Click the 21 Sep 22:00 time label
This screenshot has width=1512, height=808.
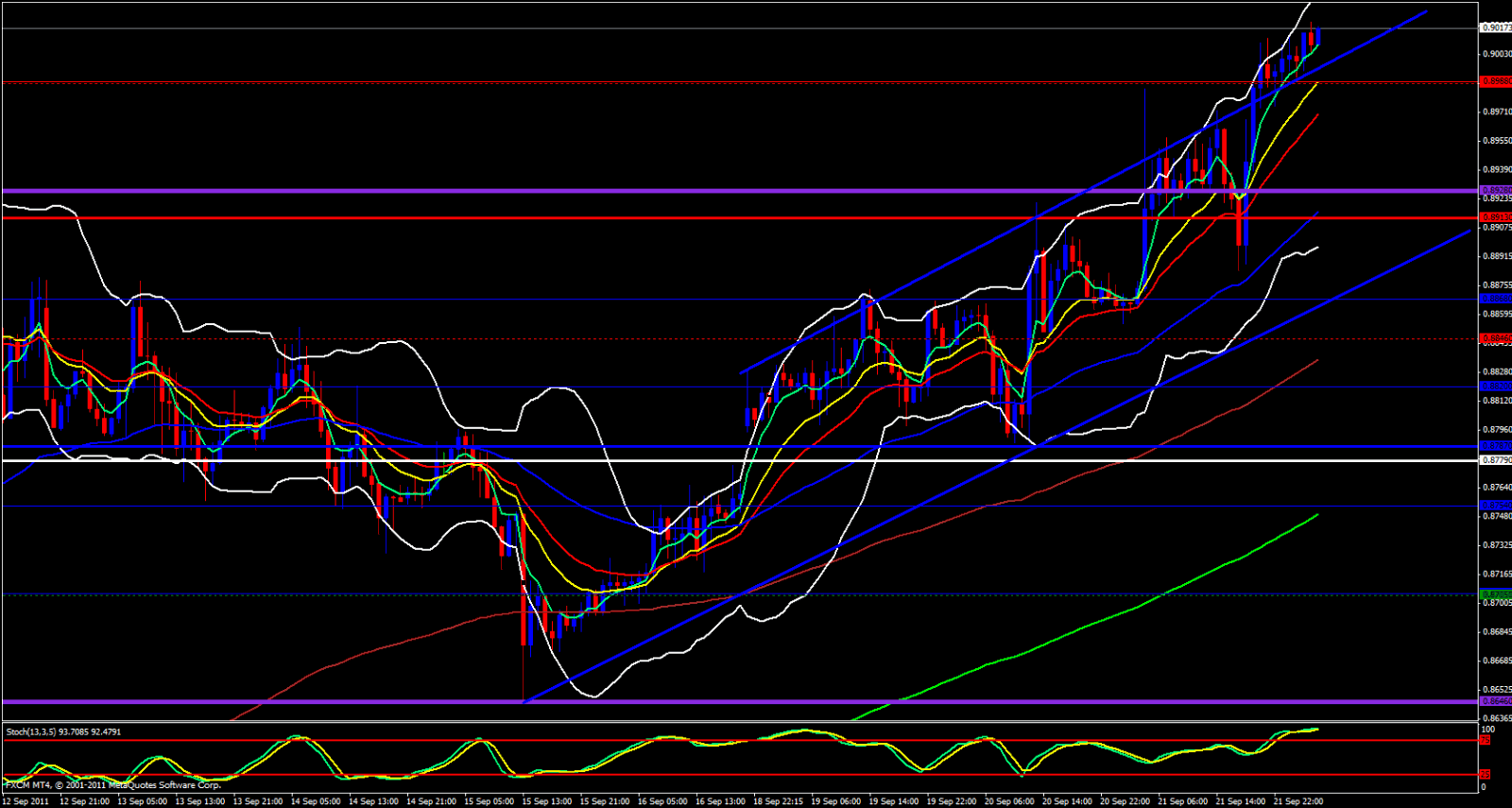point(1299,801)
